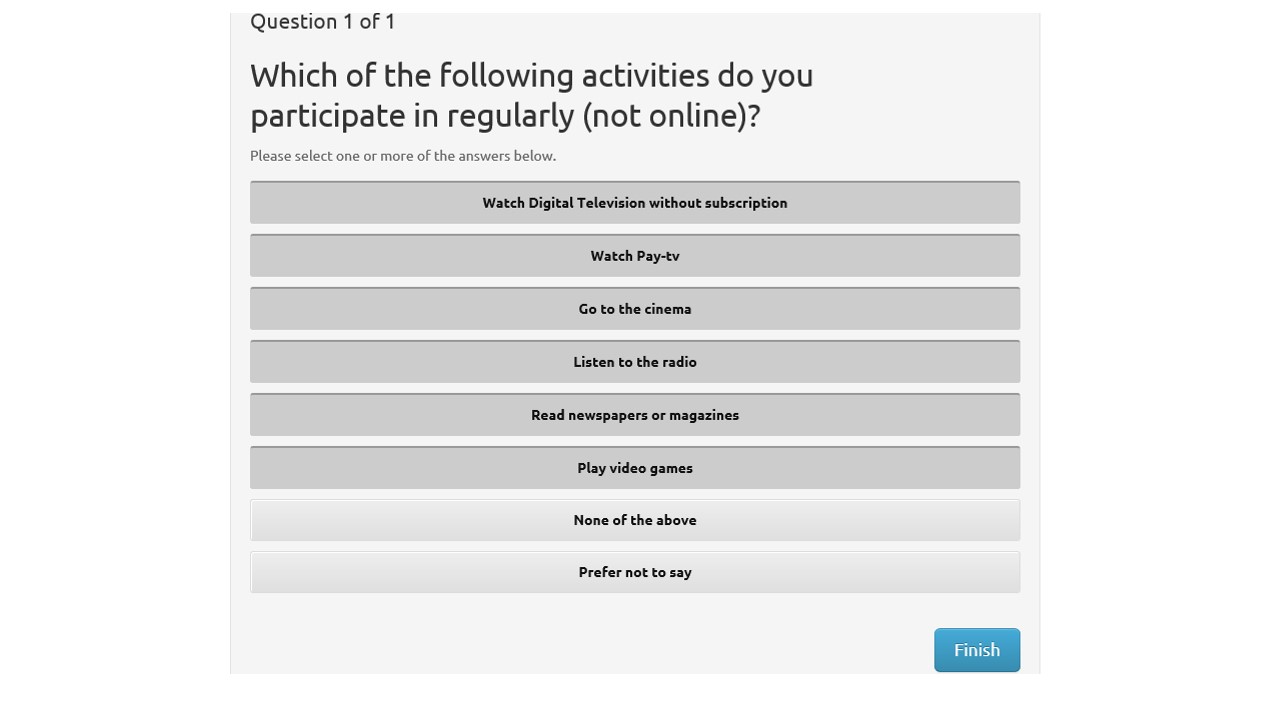Pick Read newspapers or magazines

(634, 415)
